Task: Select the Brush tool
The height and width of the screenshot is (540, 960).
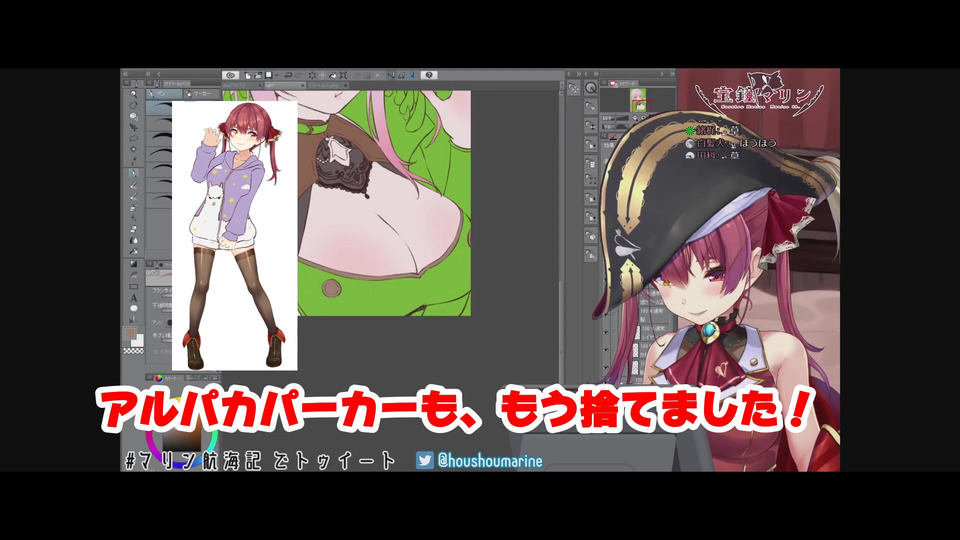Action: pos(133,196)
